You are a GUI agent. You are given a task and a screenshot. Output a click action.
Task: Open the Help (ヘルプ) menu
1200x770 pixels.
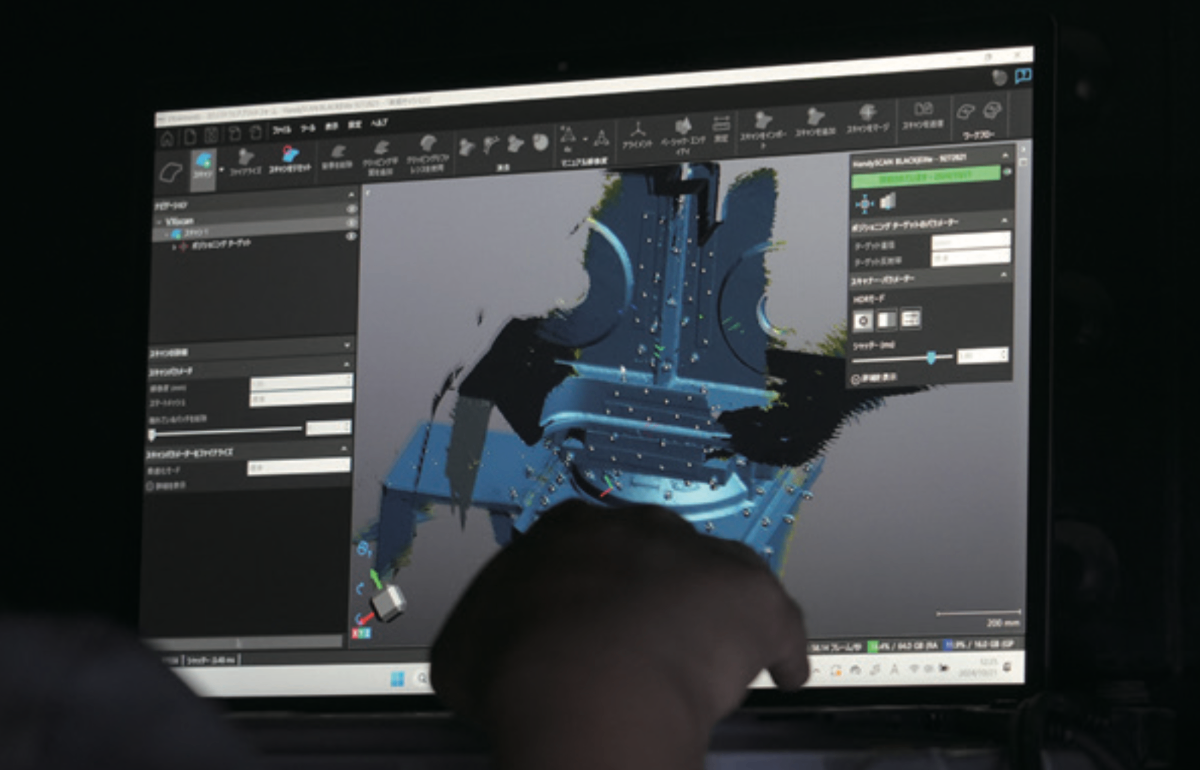pos(379,124)
